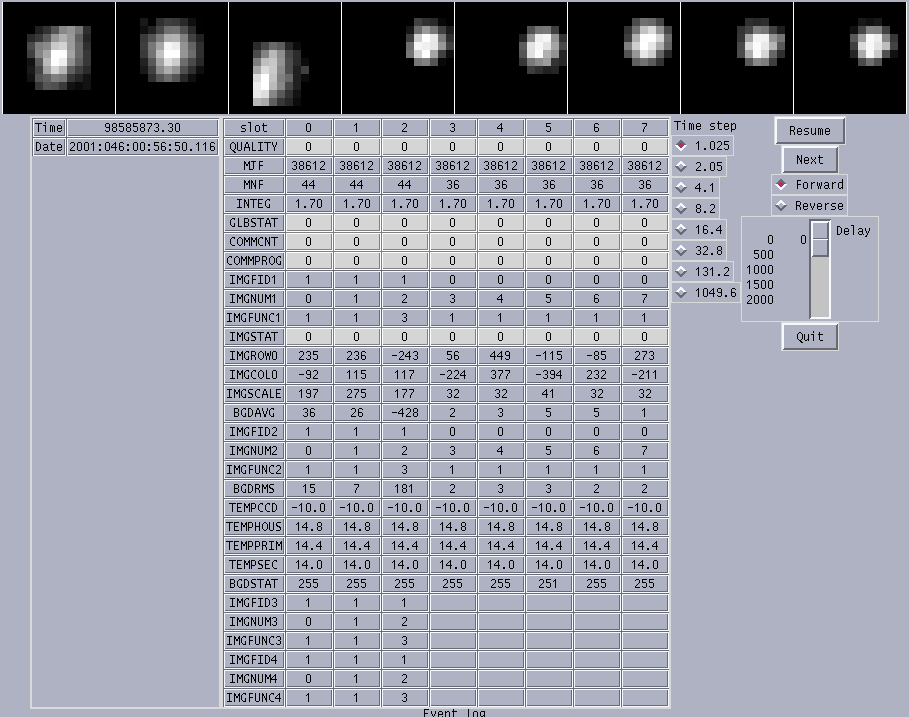Click the IMGFID4 row label
The height and width of the screenshot is (717, 909).
click(254, 660)
